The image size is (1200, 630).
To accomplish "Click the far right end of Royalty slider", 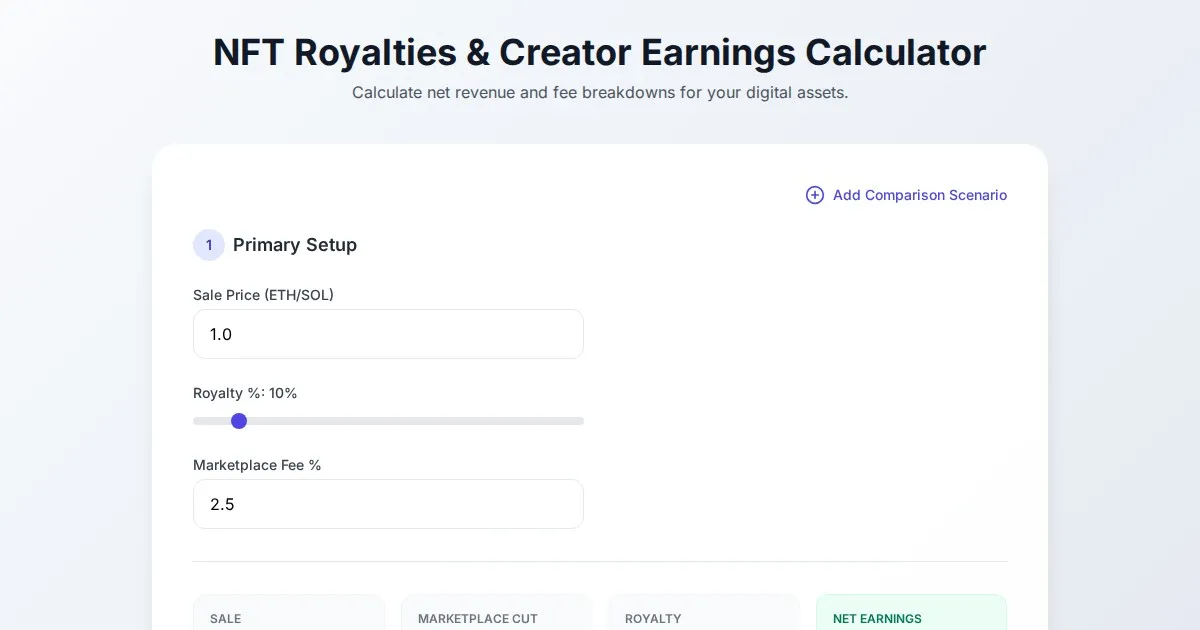I will click(581, 421).
